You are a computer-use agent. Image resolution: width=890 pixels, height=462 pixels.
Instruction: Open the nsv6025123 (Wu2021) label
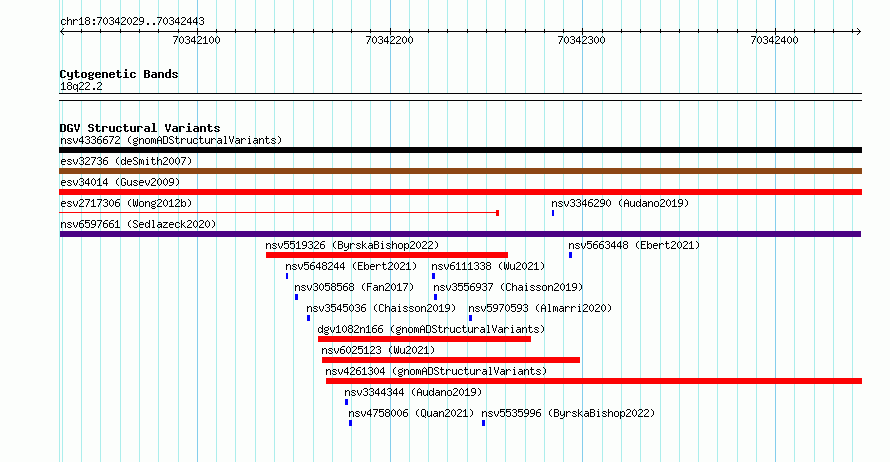(378, 350)
